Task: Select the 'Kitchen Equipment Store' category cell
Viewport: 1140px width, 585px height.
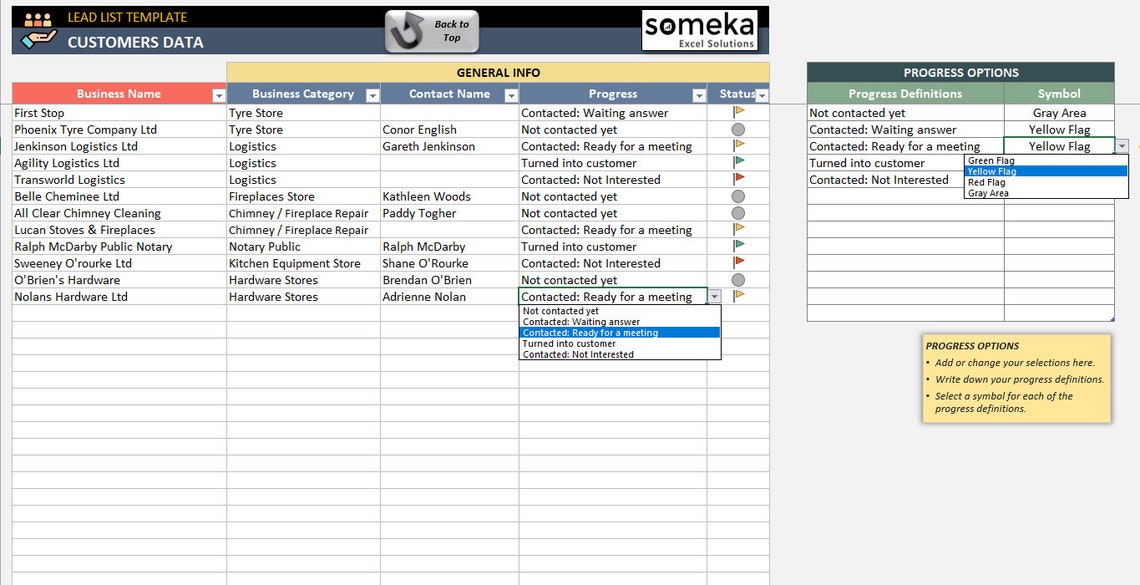Action: pyautogui.click(x=303, y=263)
